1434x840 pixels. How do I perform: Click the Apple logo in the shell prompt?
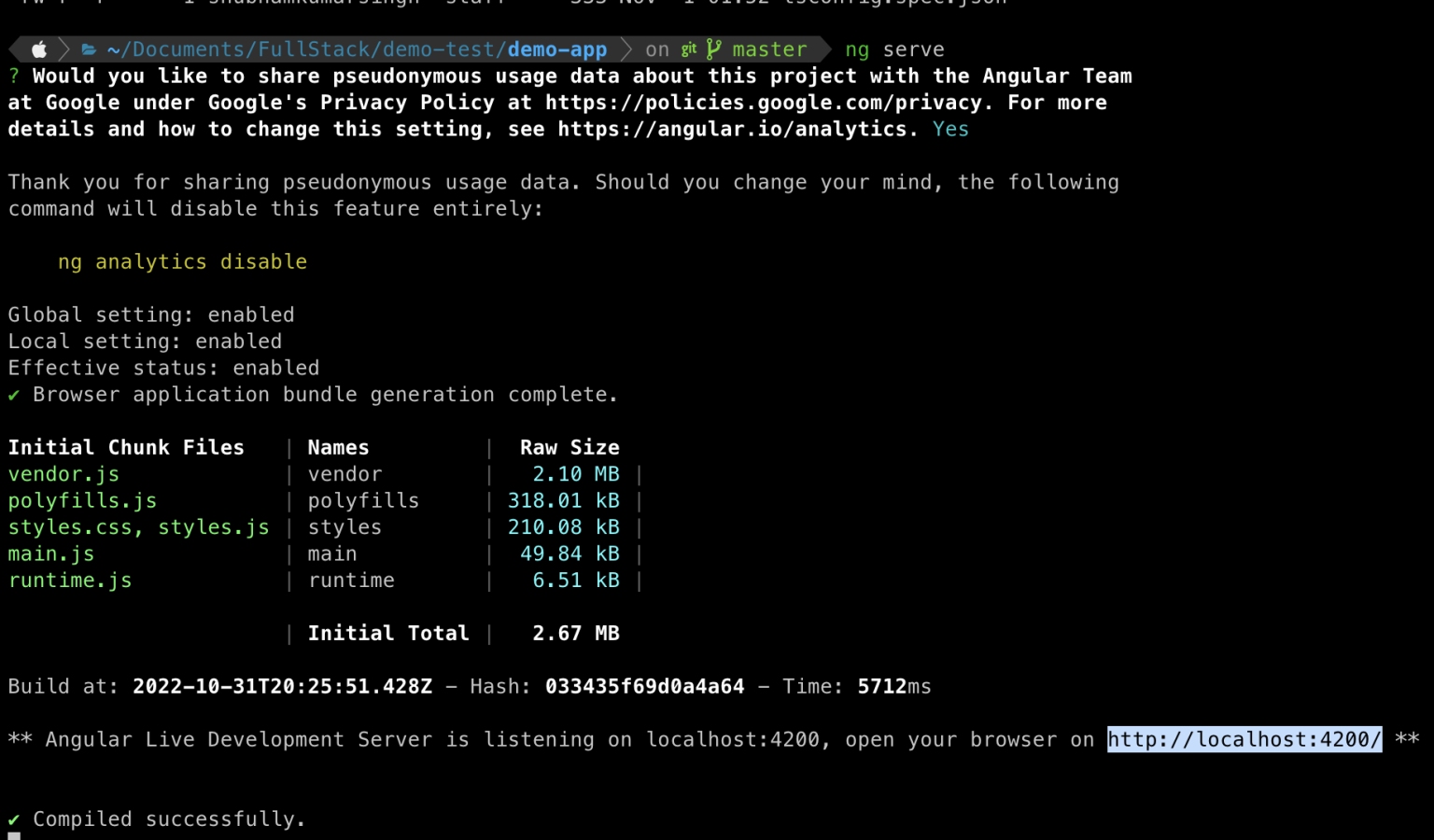pyautogui.click(x=39, y=49)
